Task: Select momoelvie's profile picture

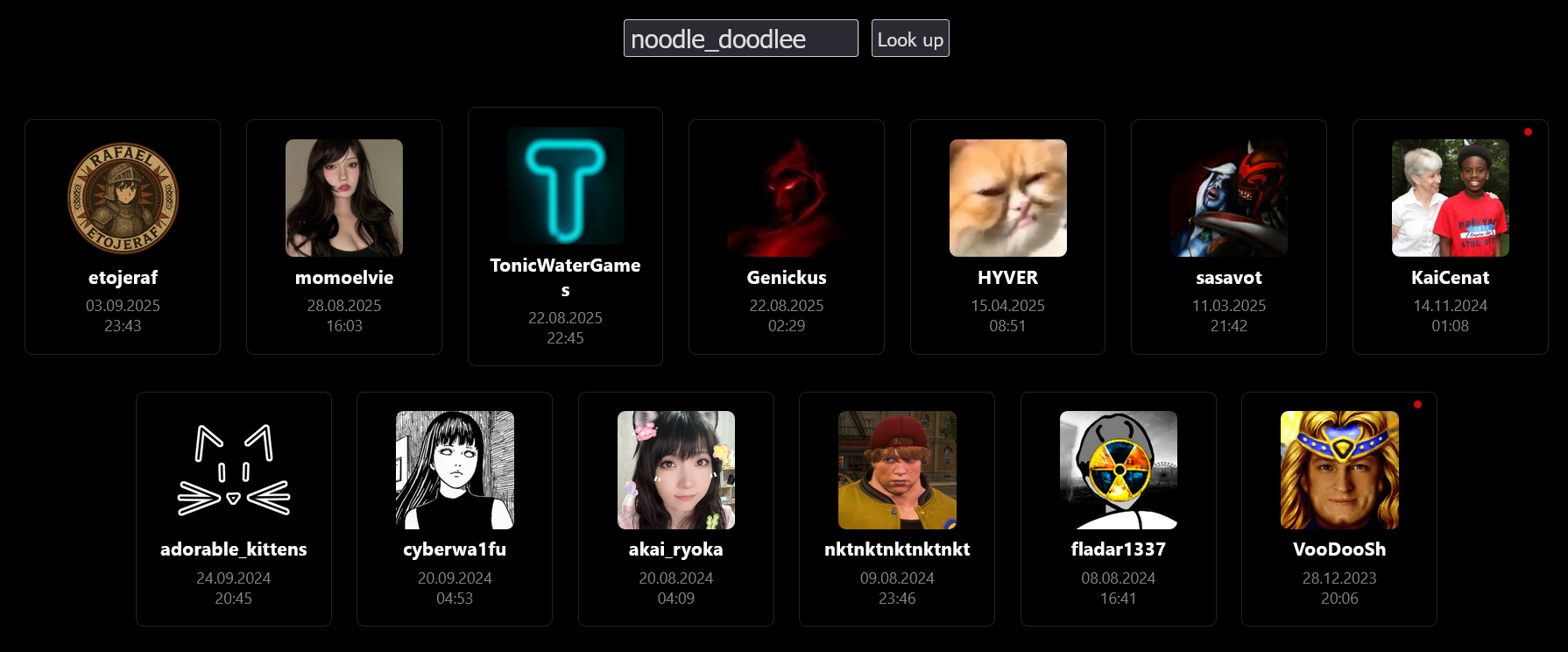Action: [x=344, y=198]
